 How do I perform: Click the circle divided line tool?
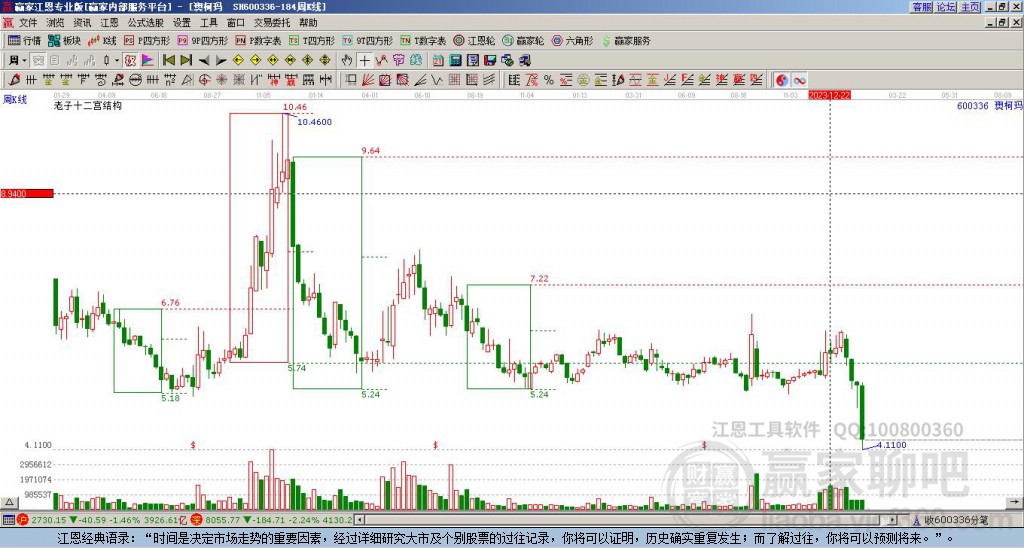pyautogui.click(x=136, y=80)
